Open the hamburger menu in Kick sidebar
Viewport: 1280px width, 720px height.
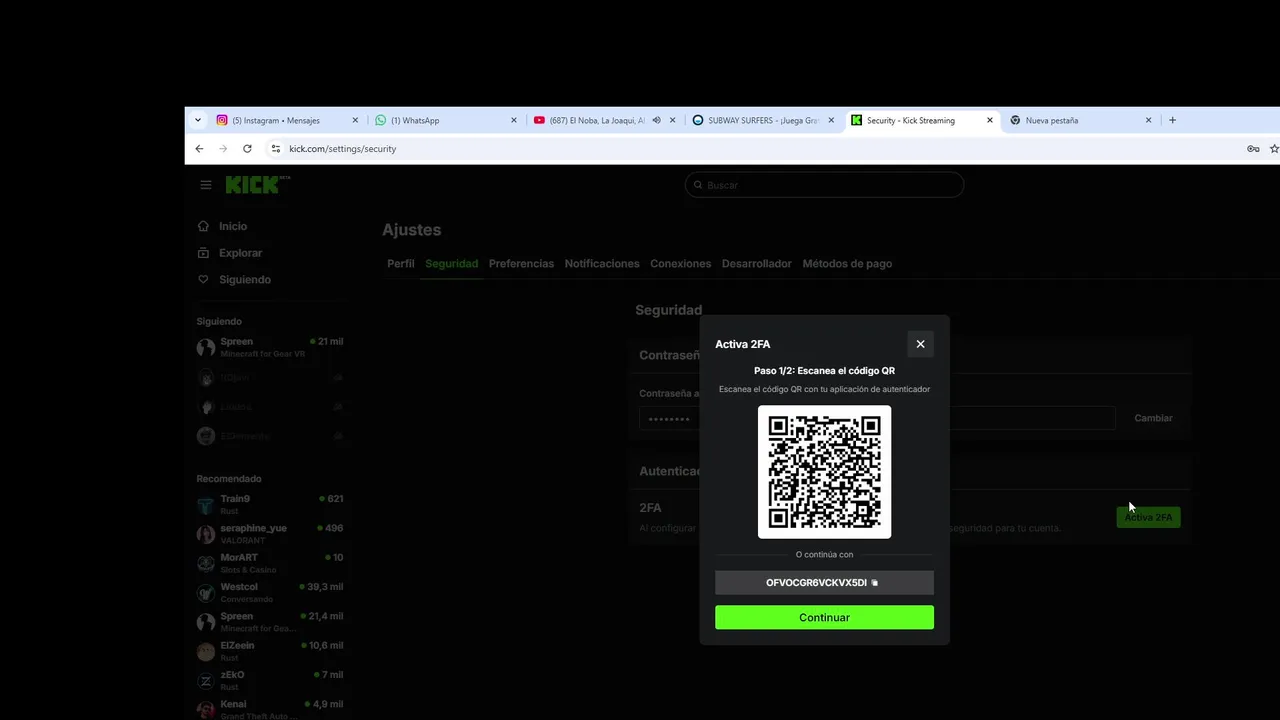[x=206, y=185]
